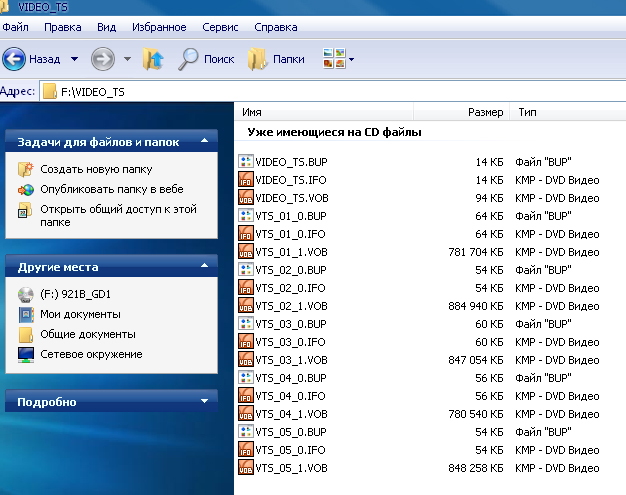The width and height of the screenshot is (626, 495).
Task: Click the VTS_04_1.VOB file icon
Action: 246,413
